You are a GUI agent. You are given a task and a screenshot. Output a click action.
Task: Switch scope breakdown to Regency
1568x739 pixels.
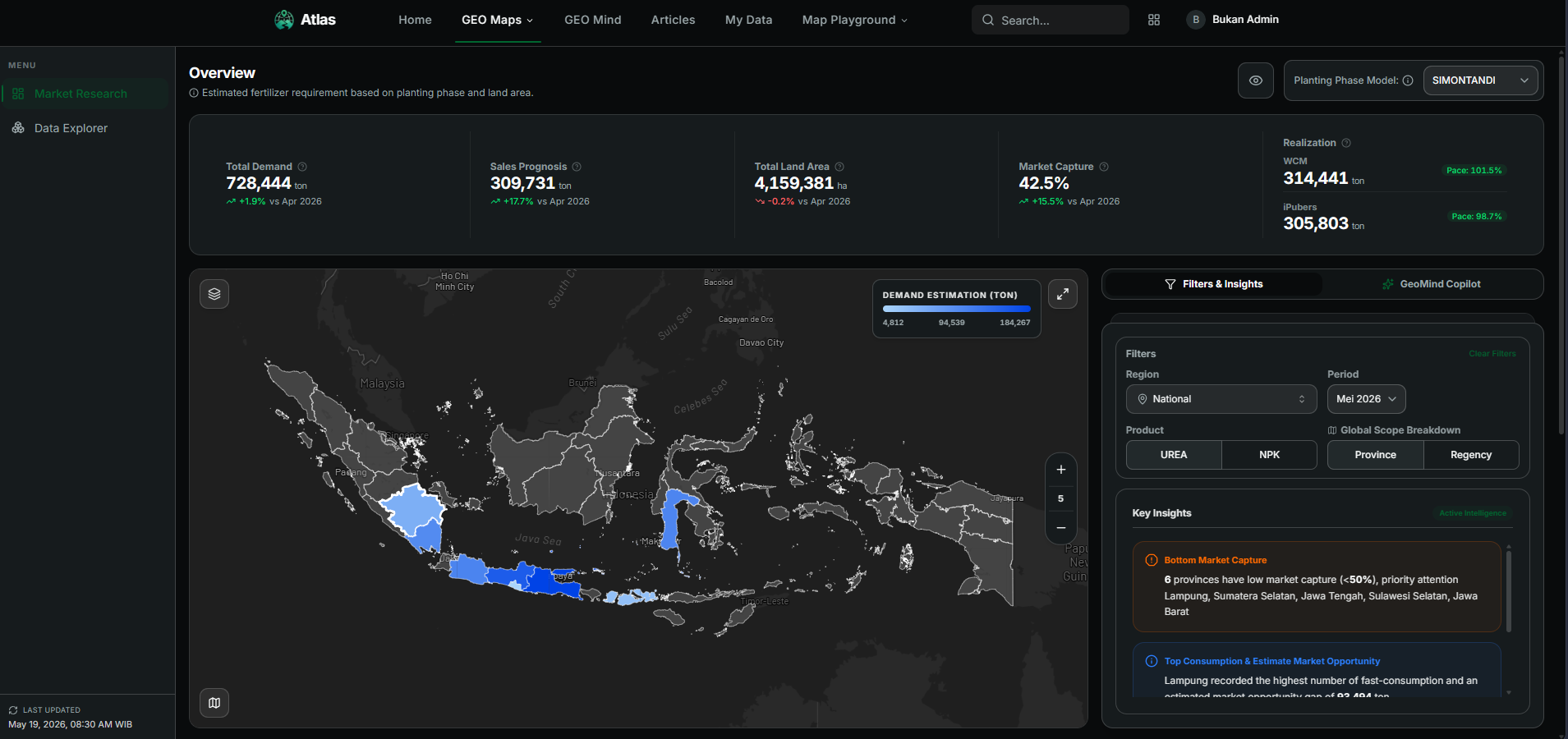[1471, 455]
